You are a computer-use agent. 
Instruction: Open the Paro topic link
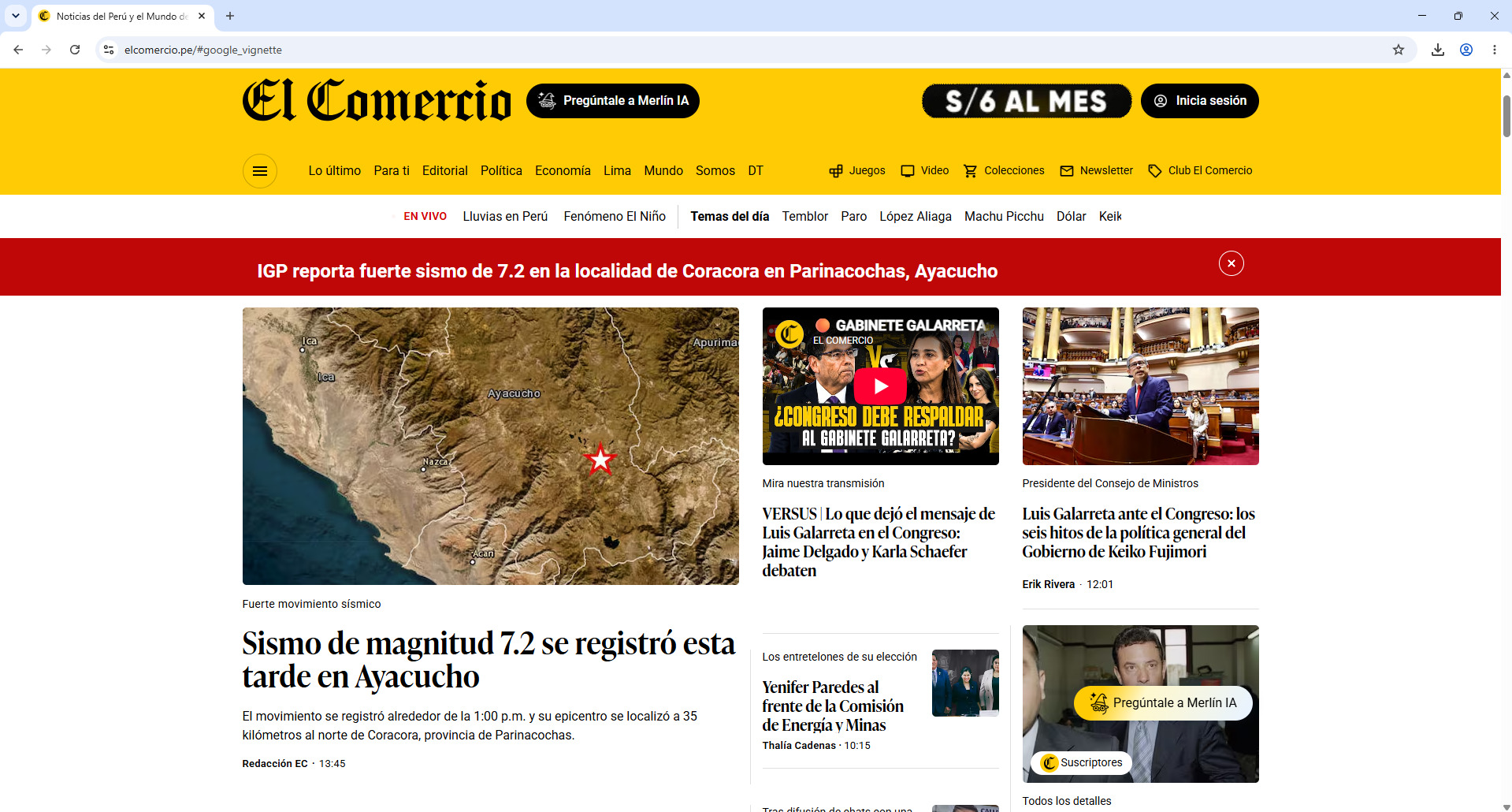(853, 217)
